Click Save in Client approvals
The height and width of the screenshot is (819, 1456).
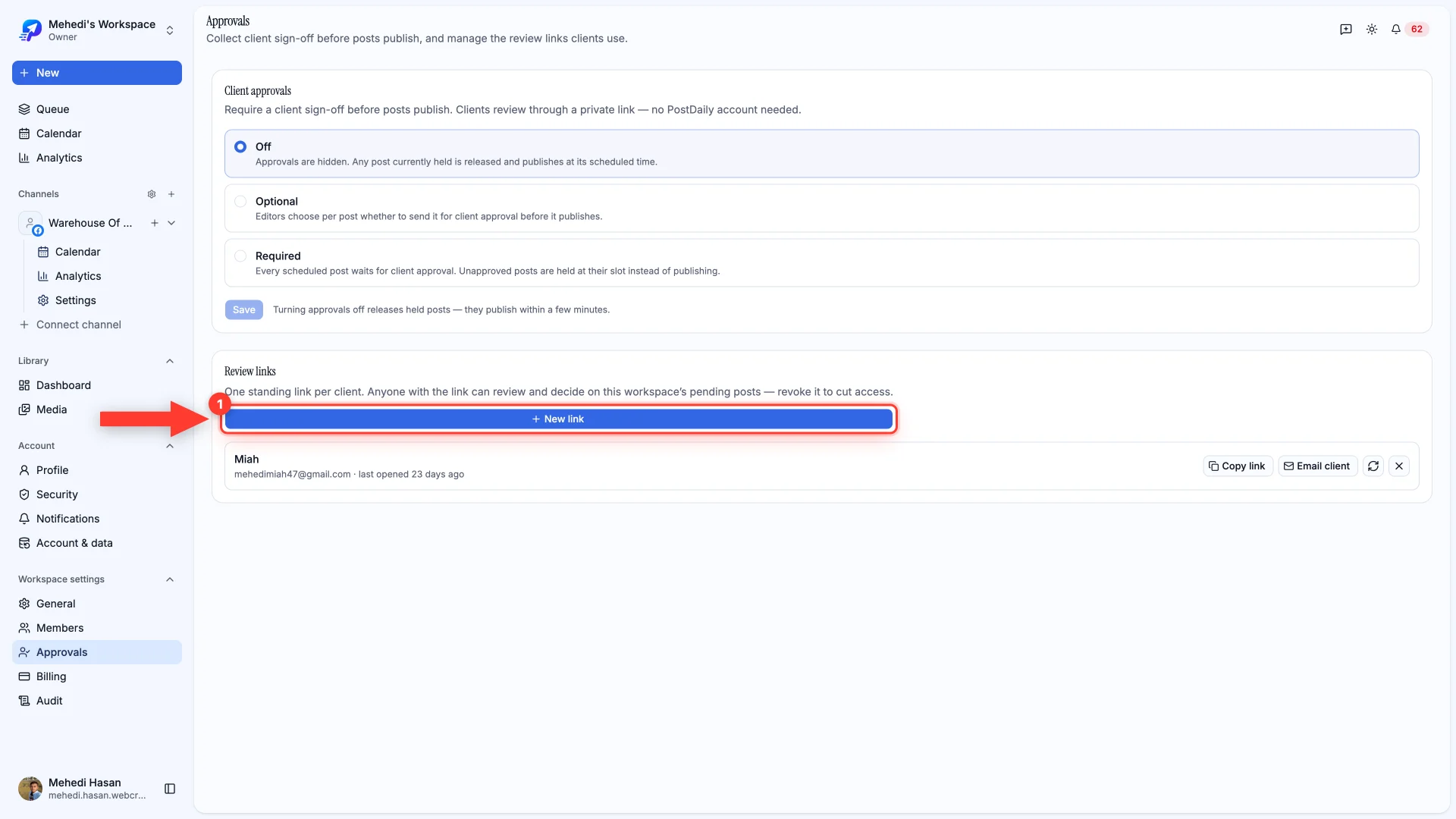(x=244, y=309)
